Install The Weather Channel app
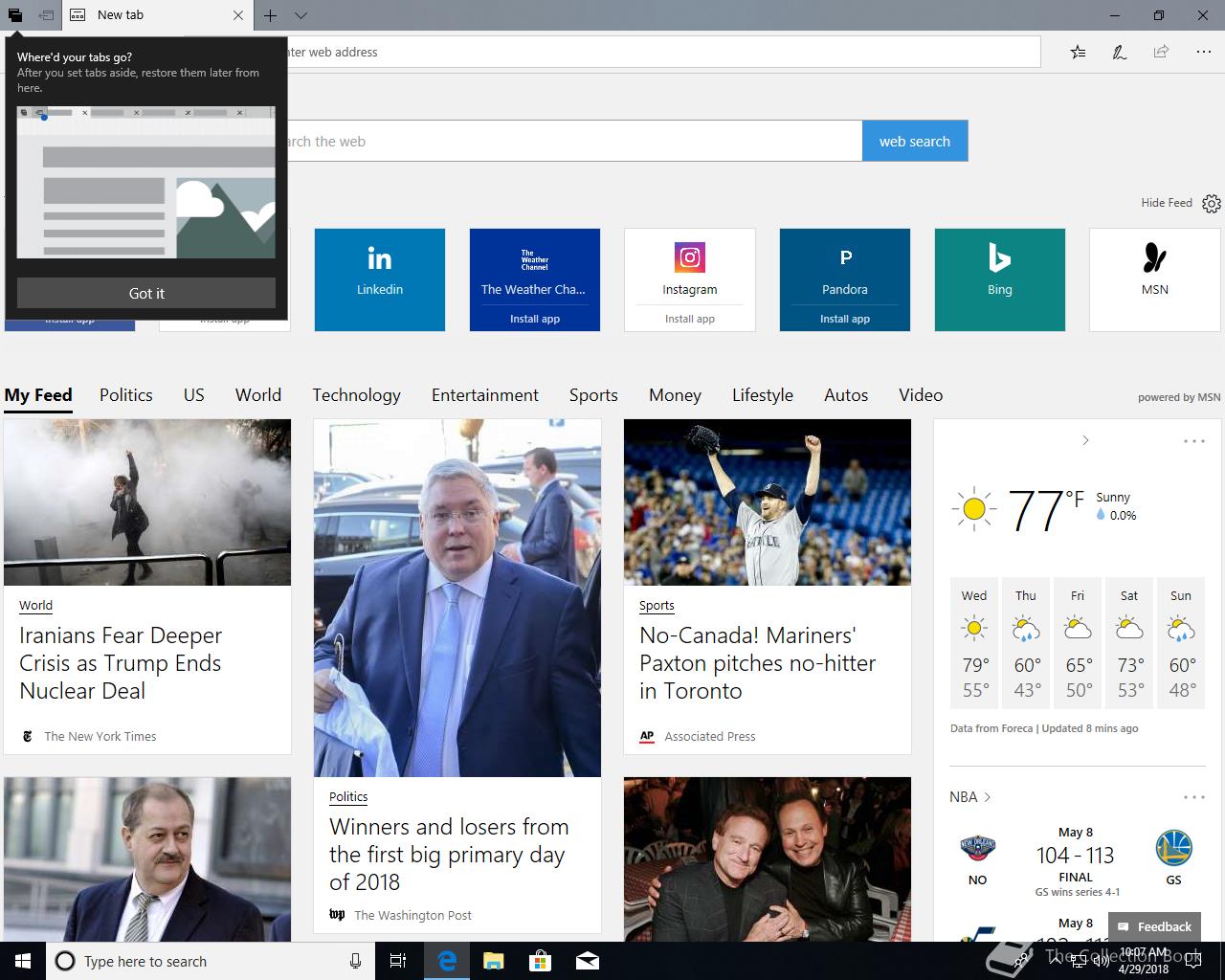Viewport: 1225px width, 980px height. coord(535,319)
